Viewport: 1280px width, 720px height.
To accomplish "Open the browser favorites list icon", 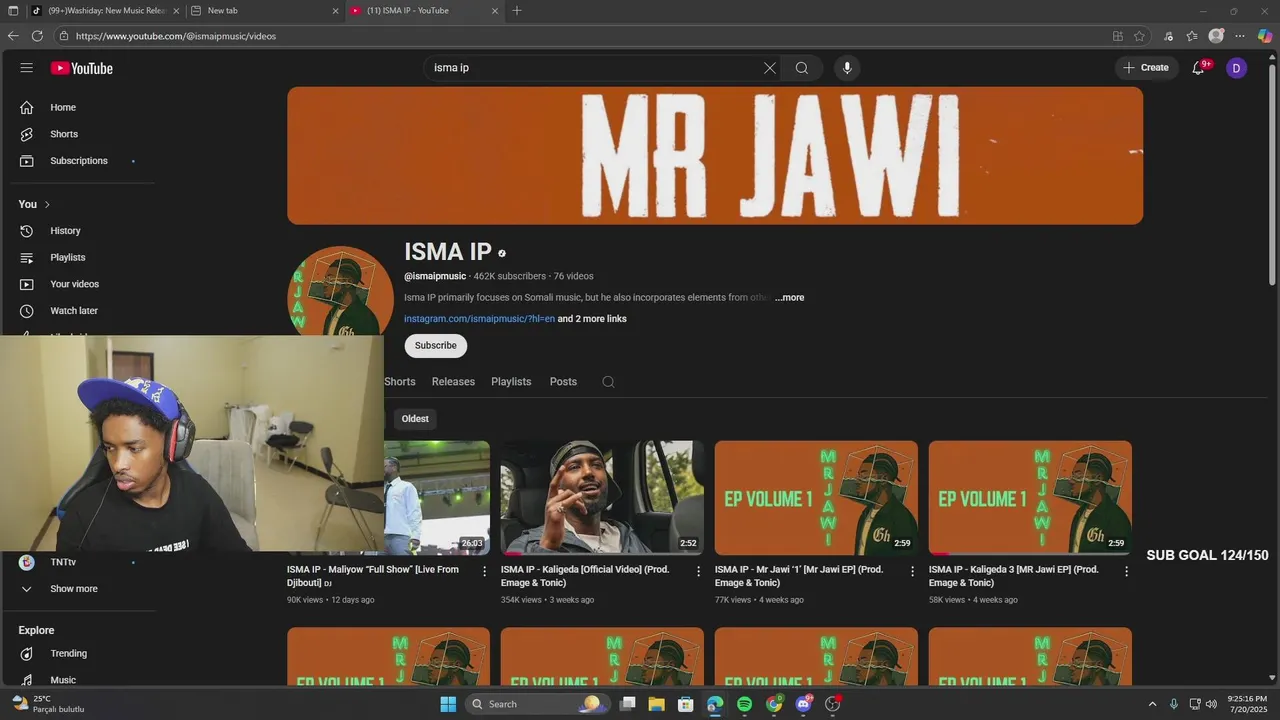I will pyautogui.click(x=1192, y=36).
